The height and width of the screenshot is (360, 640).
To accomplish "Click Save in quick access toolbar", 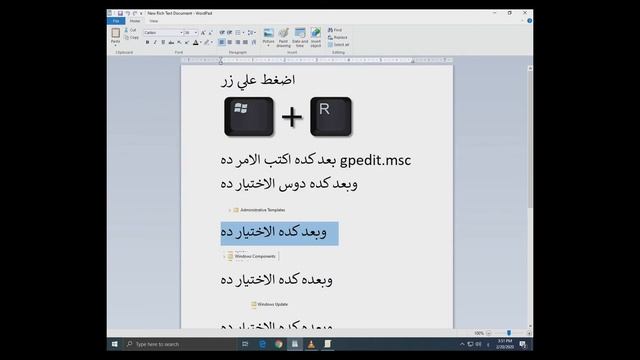I will [120, 13].
